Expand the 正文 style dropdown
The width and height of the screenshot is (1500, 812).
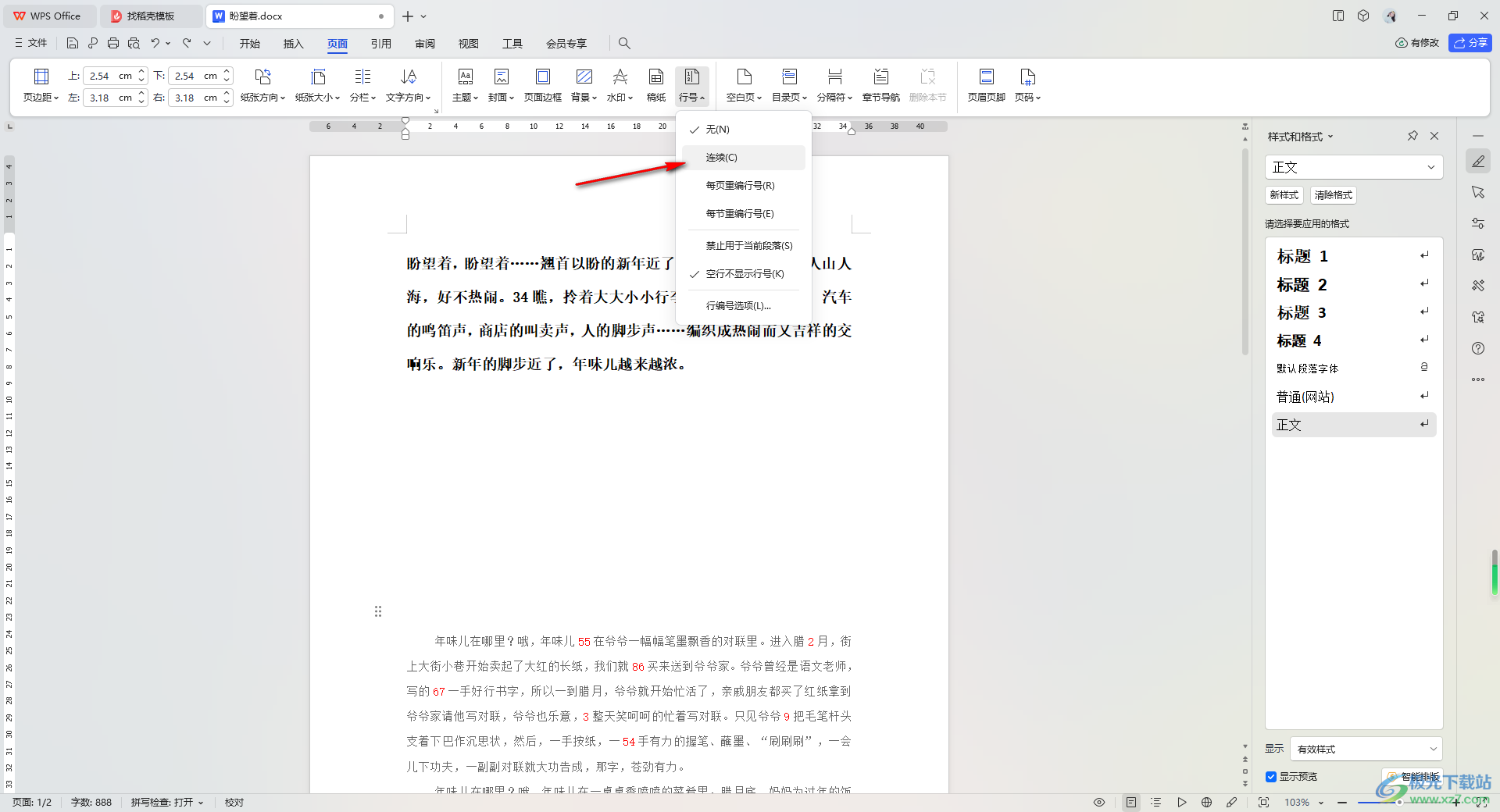pyautogui.click(x=1431, y=167)
